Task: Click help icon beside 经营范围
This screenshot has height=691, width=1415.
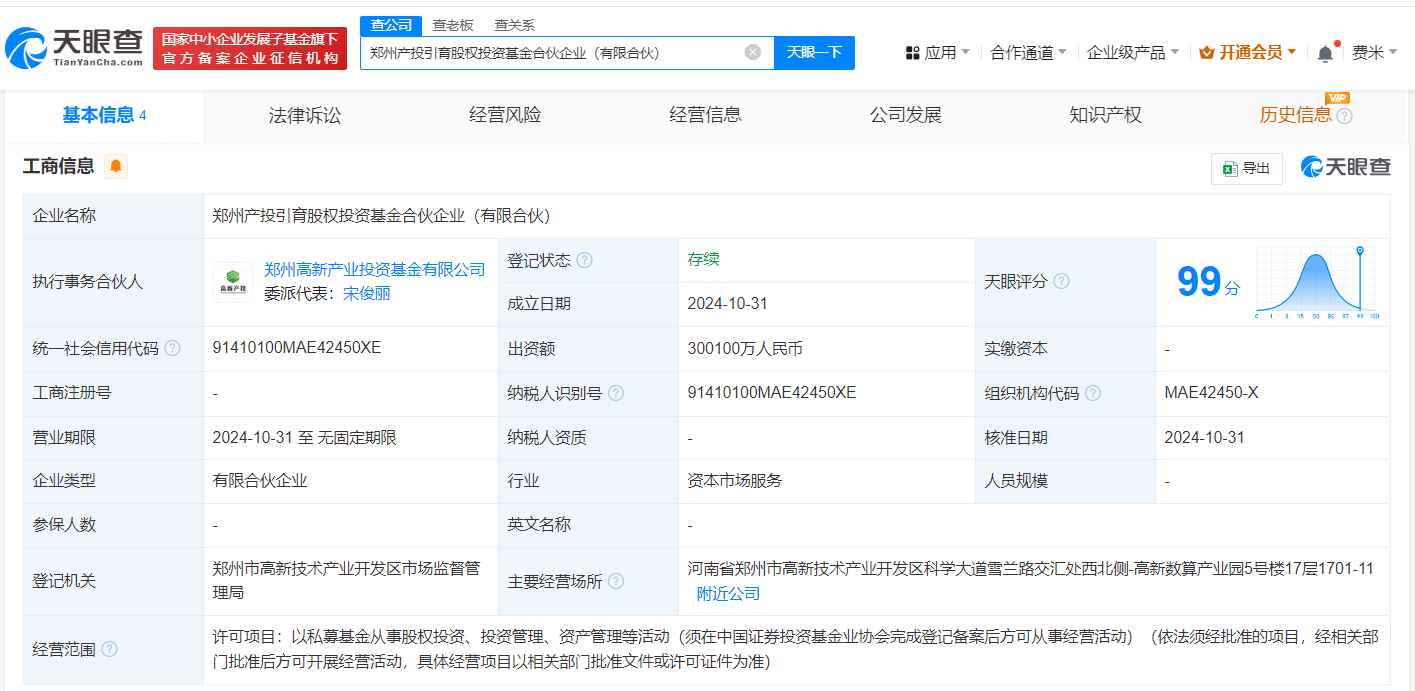Action: pos(110,650)
